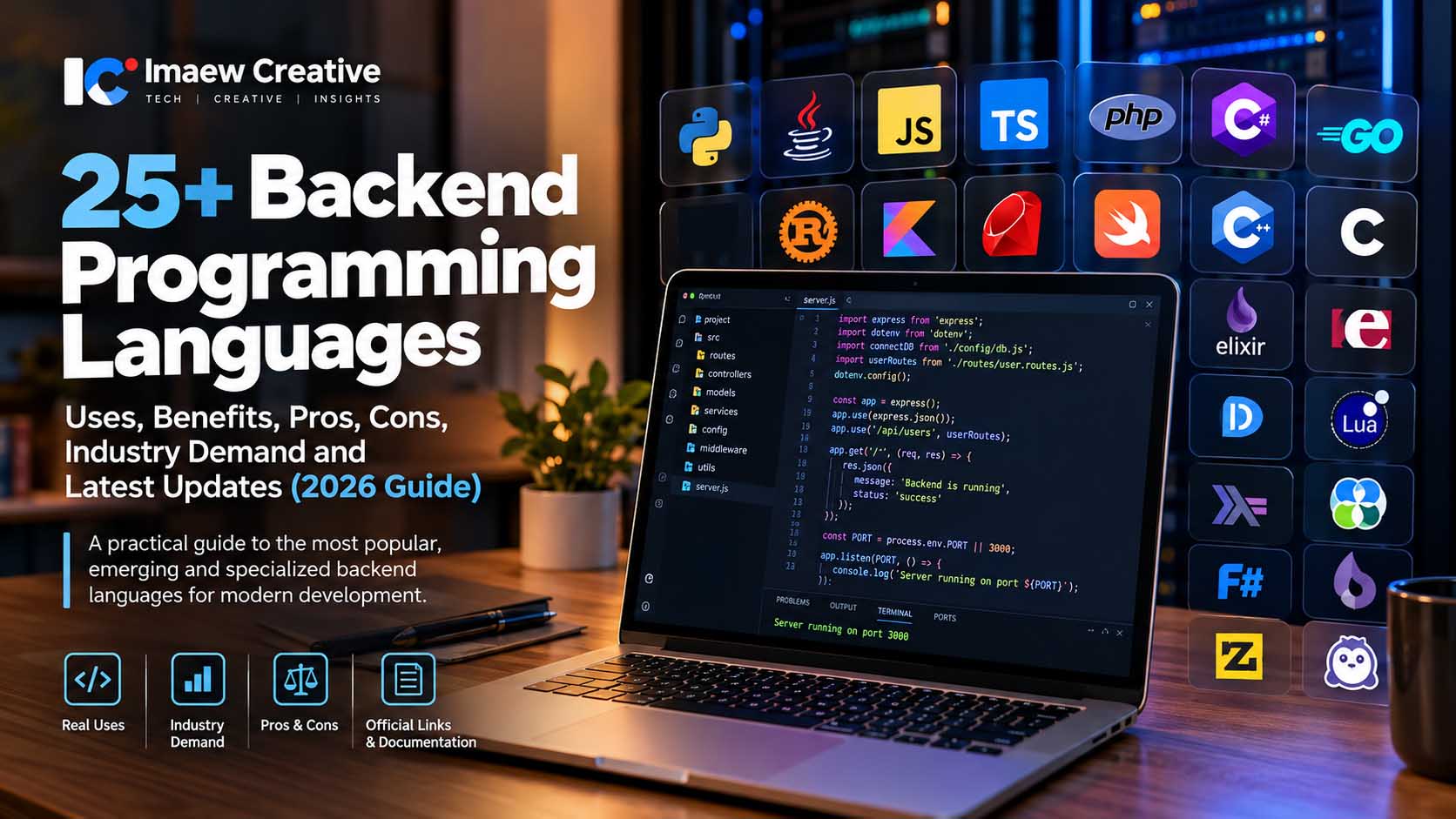Click the red Erlang e logo
1456x819 pixels.
[x=1361, y=328]
